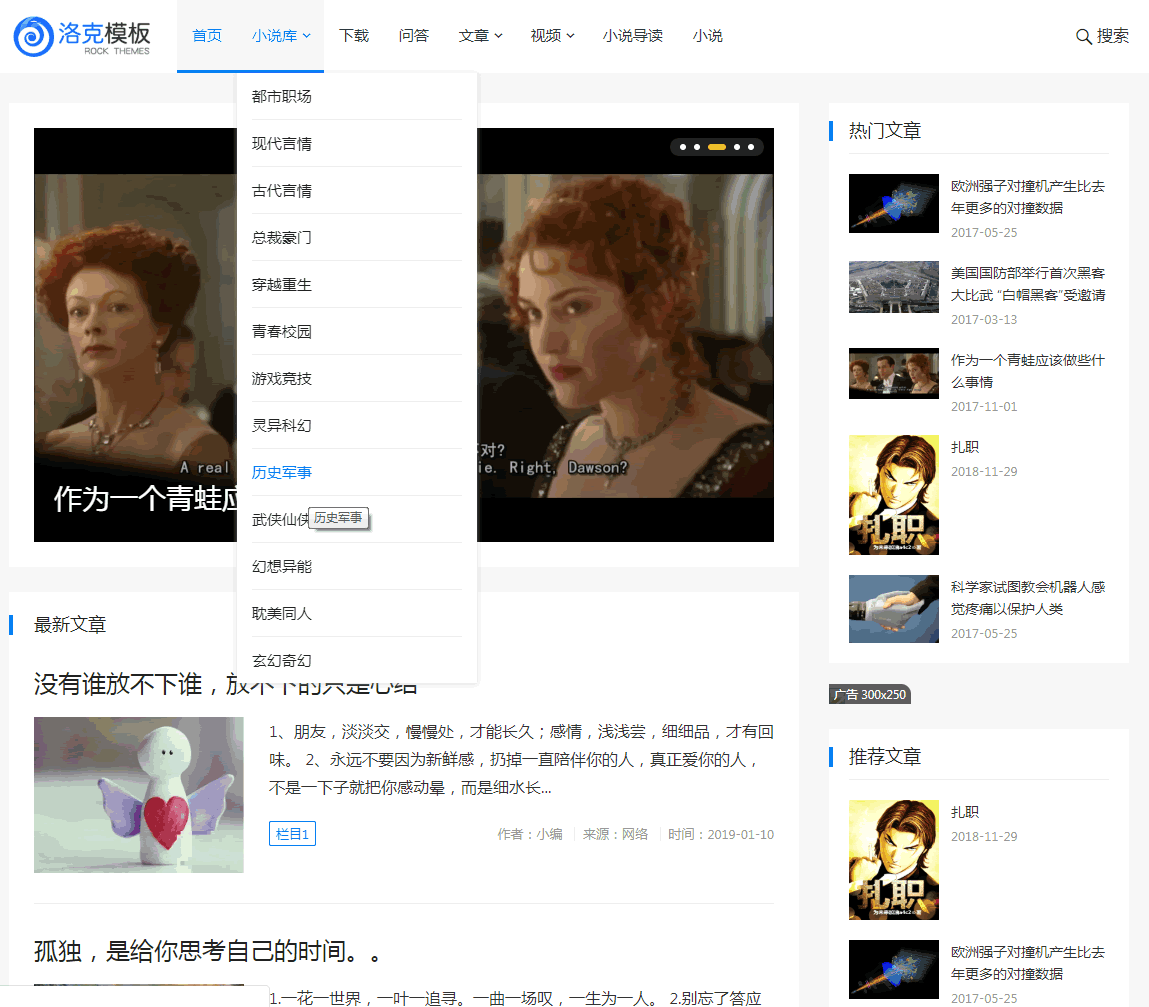Open the 孤独，是给你思考自己的时间 article
This screenshot has height=1007, width=1149.
click(207, 951)
